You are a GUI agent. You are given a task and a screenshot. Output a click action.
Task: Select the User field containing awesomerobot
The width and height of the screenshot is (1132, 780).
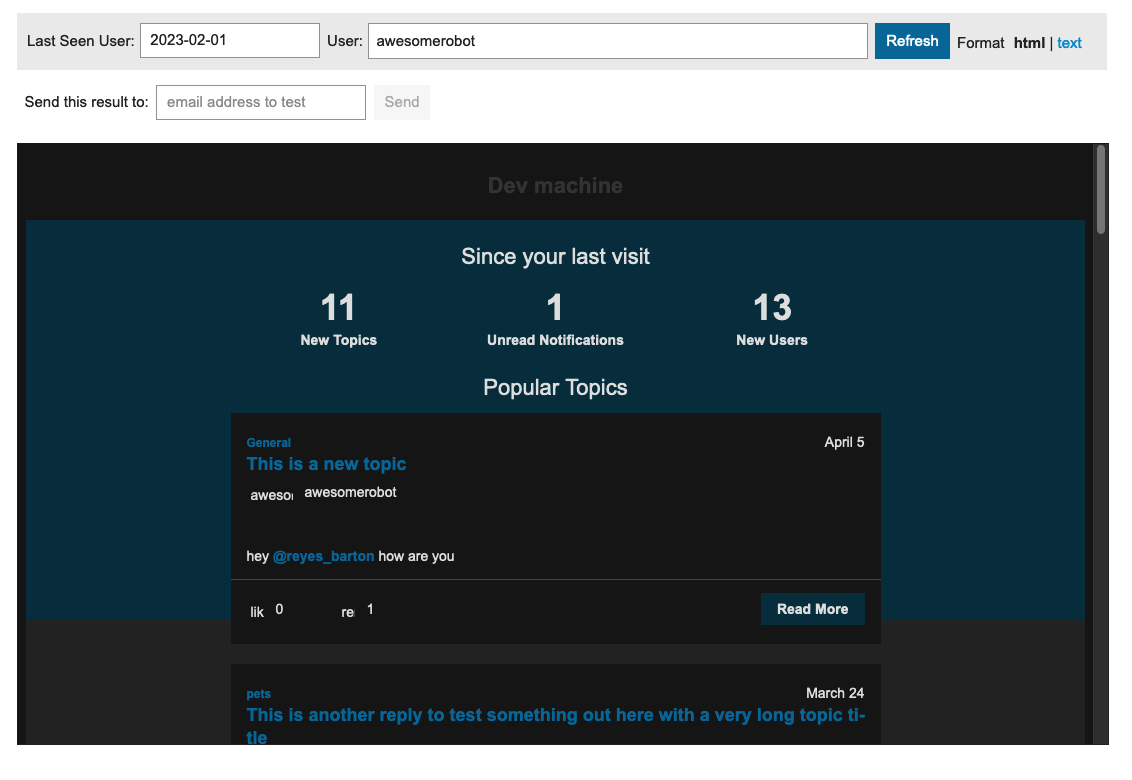pyautogui.click(x=617, y=40)
